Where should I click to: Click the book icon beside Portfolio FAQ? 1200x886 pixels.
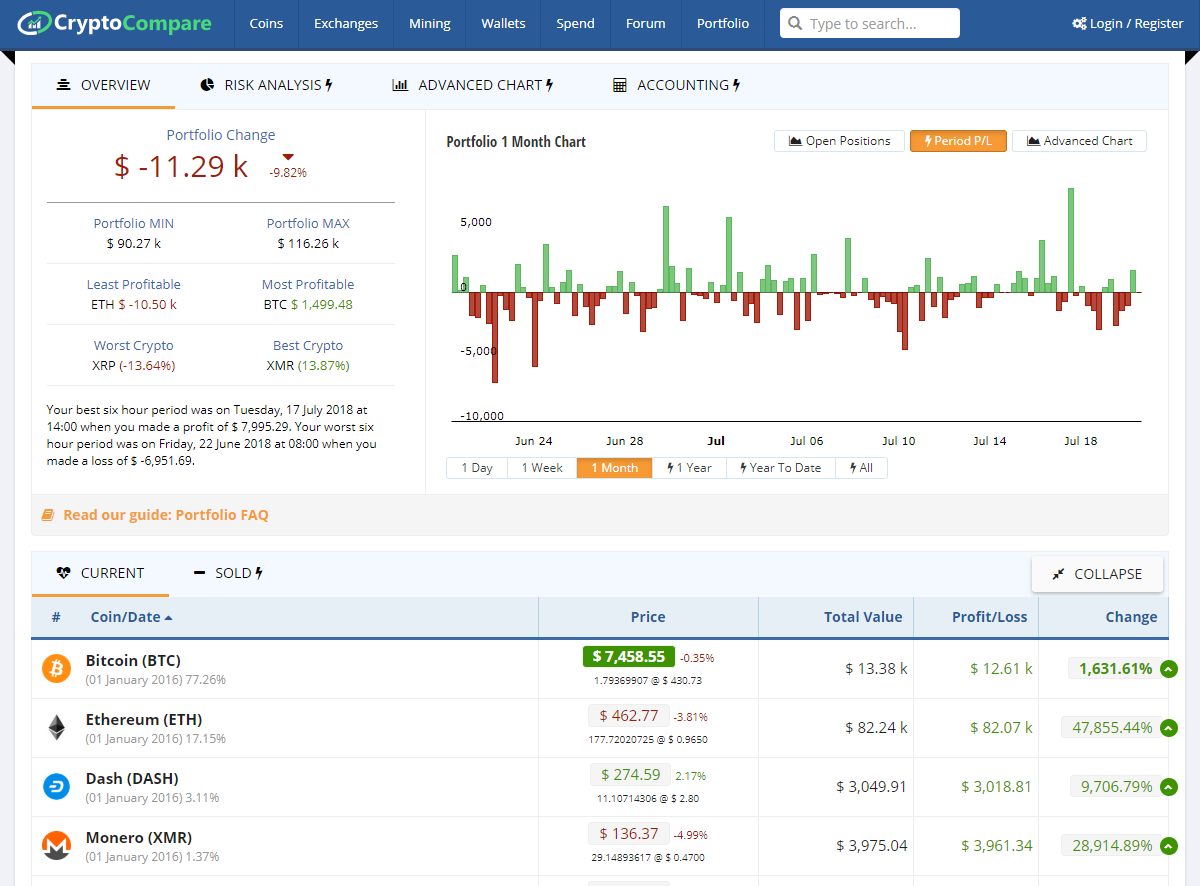(48, 514)
